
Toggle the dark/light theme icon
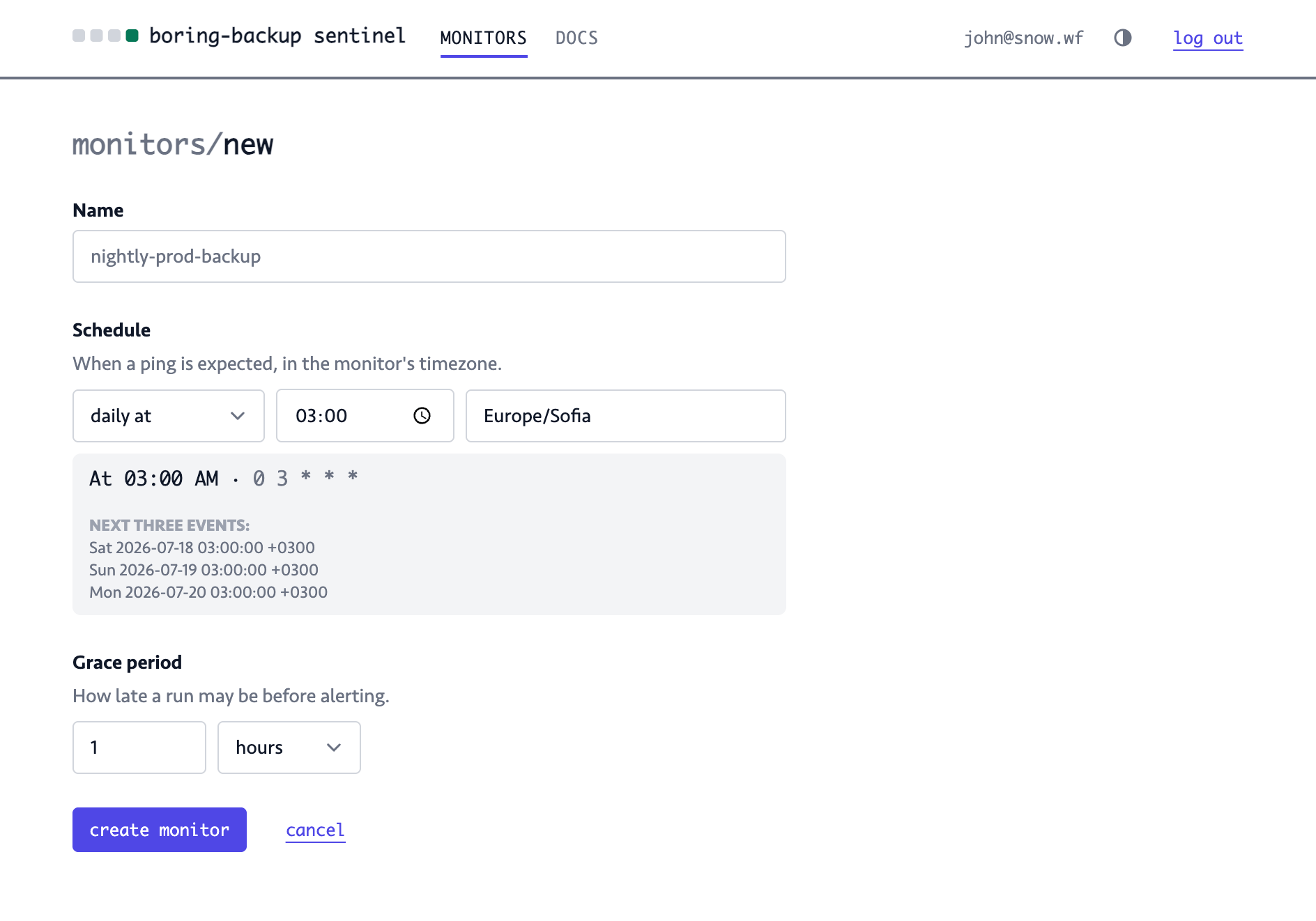click(x=1123, y=38)
